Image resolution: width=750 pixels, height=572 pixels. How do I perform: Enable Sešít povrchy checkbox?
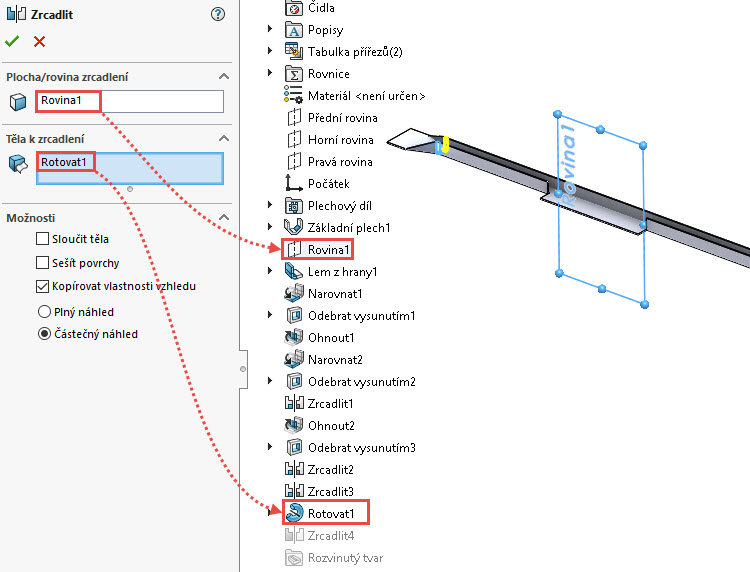point(43,263)
